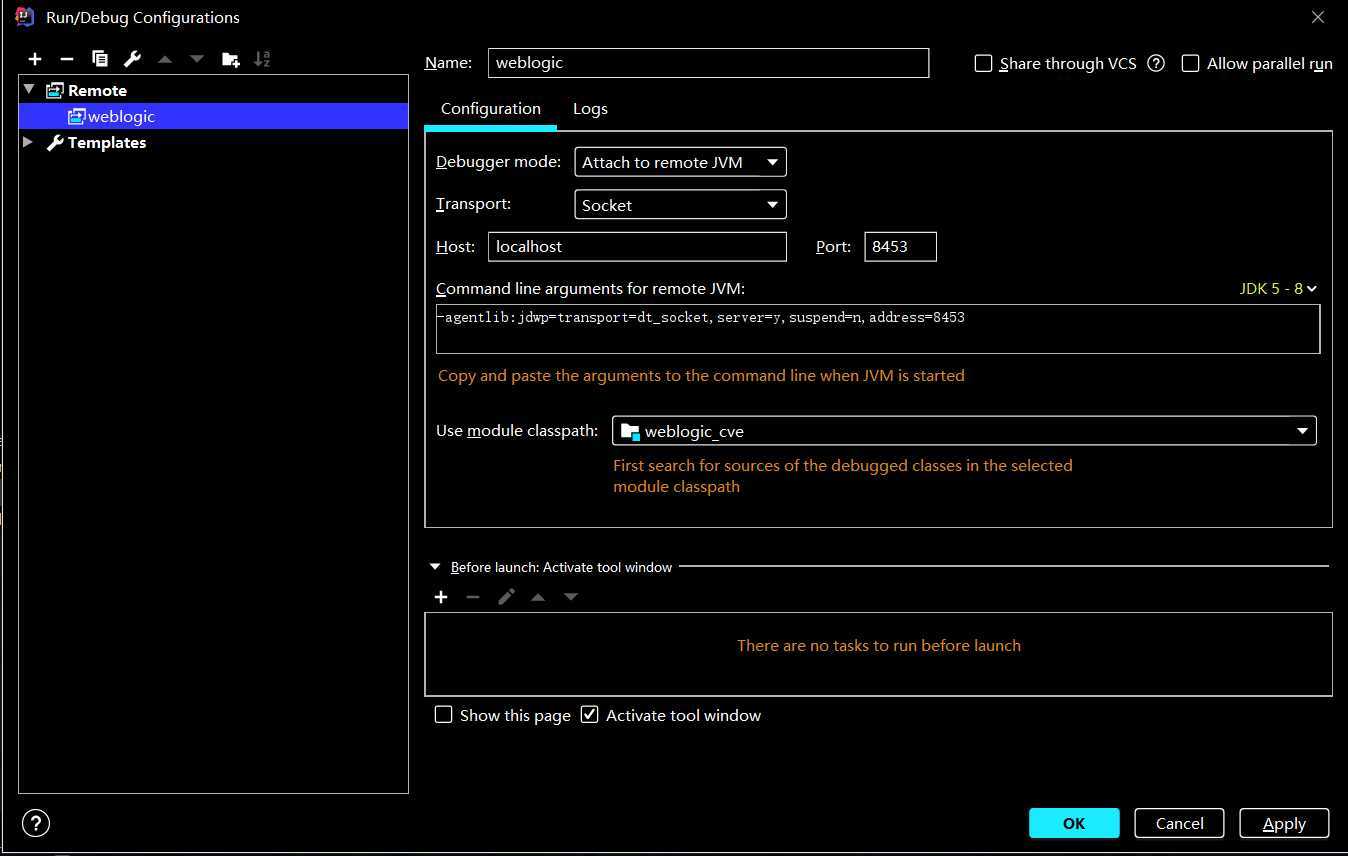Click the Share through VCS help icon
The height and width of the screenshot is (856, 1348).
point(1156,63)
